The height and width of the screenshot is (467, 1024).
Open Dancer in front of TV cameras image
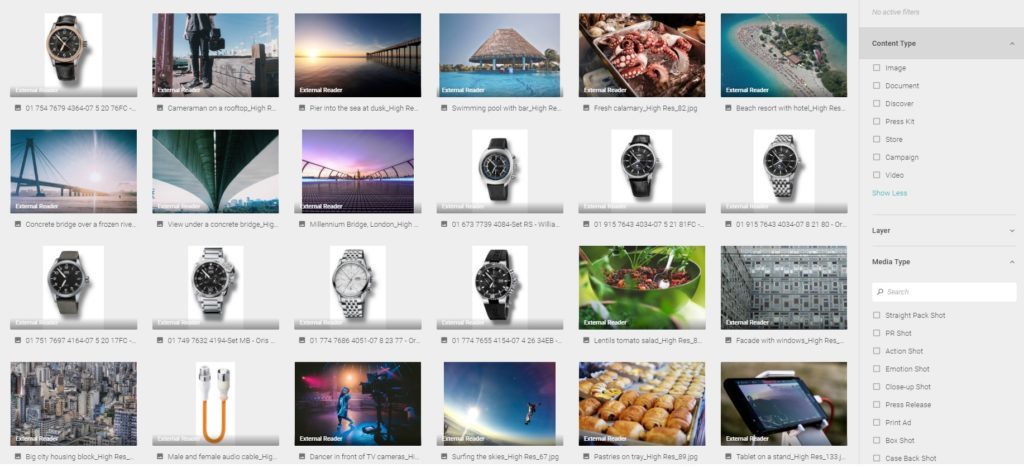point(358,404)
